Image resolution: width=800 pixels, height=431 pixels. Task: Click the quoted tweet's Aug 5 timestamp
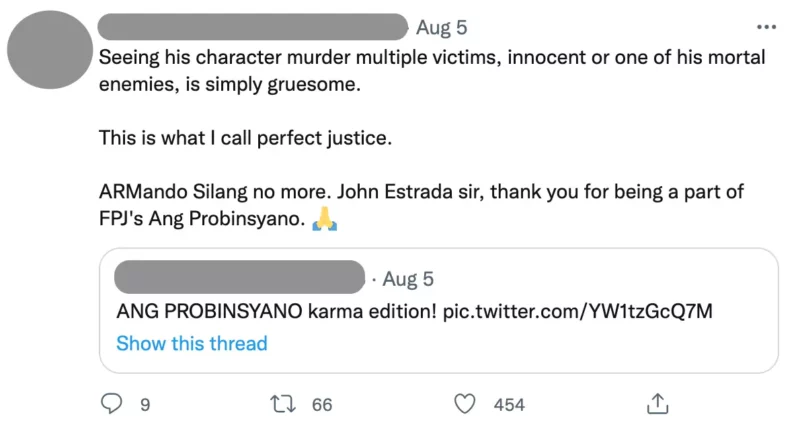(406, 278)
